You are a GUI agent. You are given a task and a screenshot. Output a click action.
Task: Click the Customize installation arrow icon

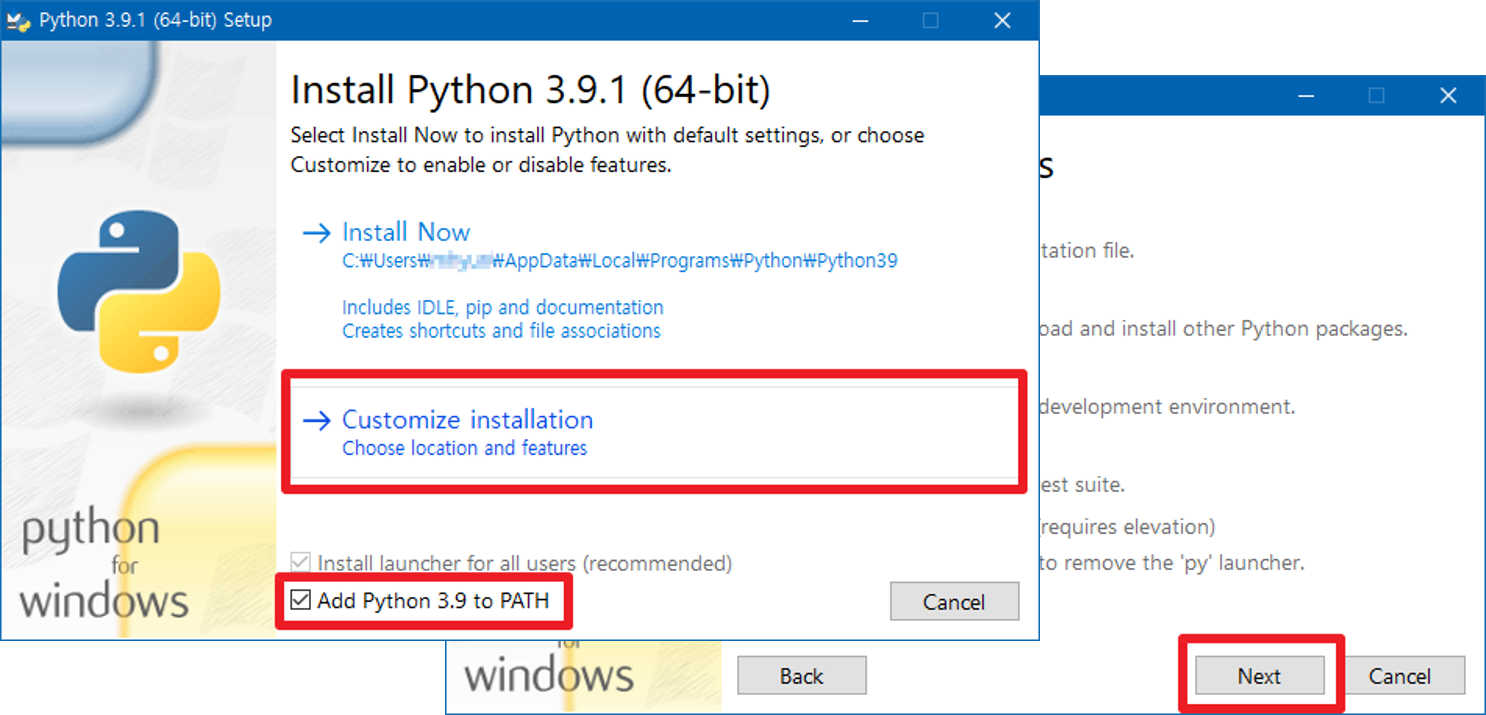pyautogui.click(x=316, y=421)
